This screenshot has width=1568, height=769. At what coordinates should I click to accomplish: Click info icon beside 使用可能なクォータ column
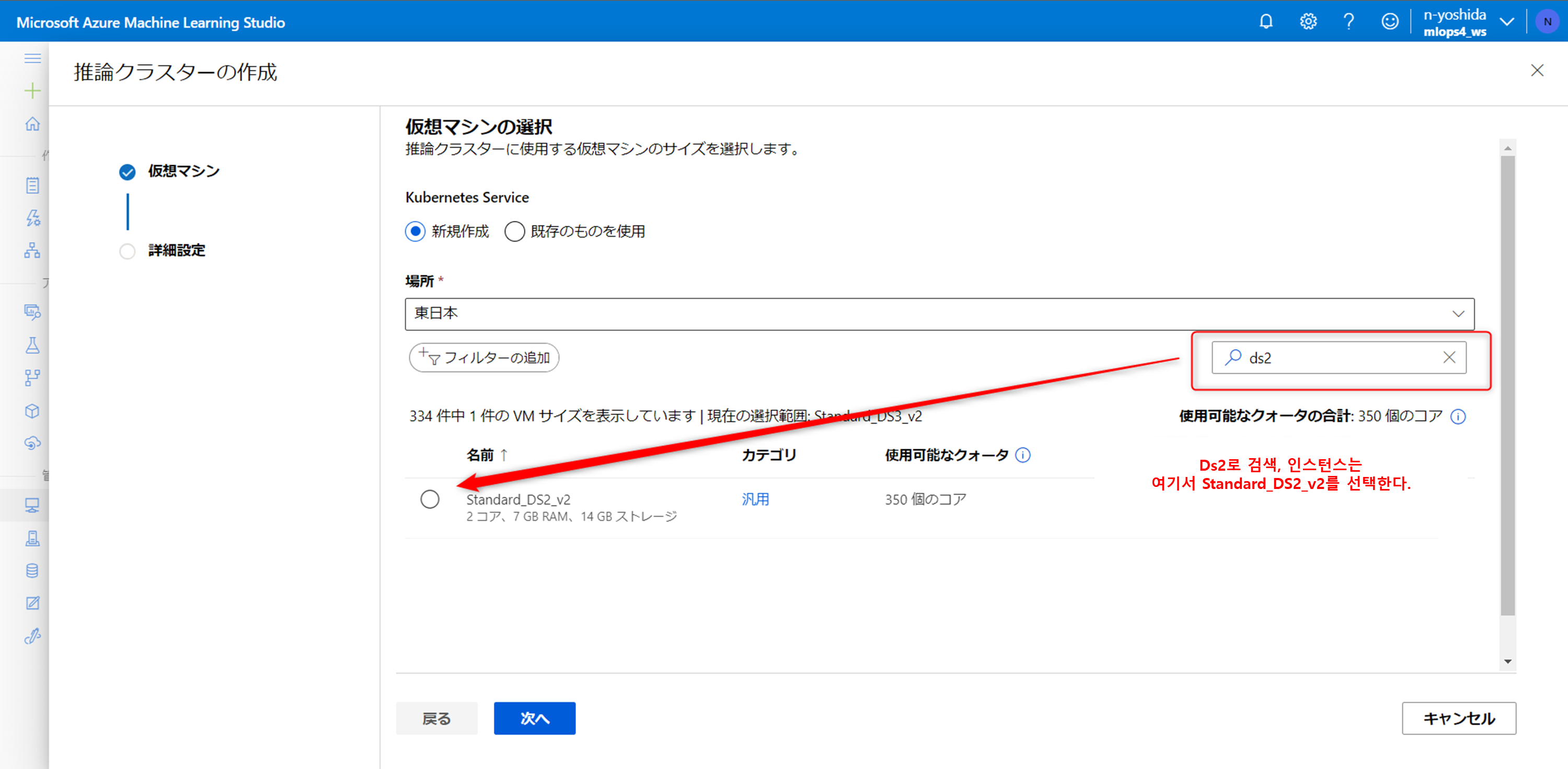click(x=1023, y=455)
